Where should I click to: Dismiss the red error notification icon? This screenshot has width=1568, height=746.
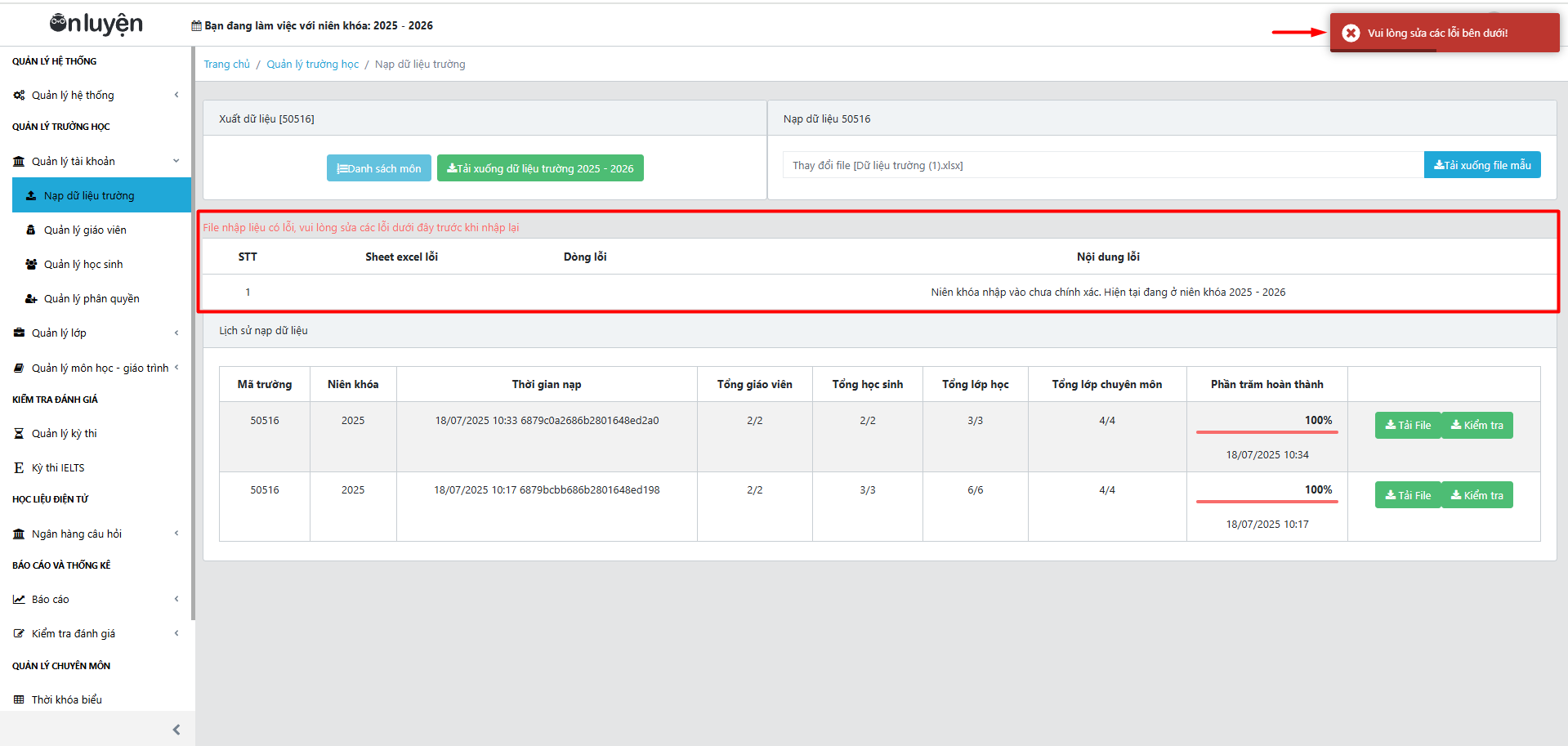tap(1351, 33)
